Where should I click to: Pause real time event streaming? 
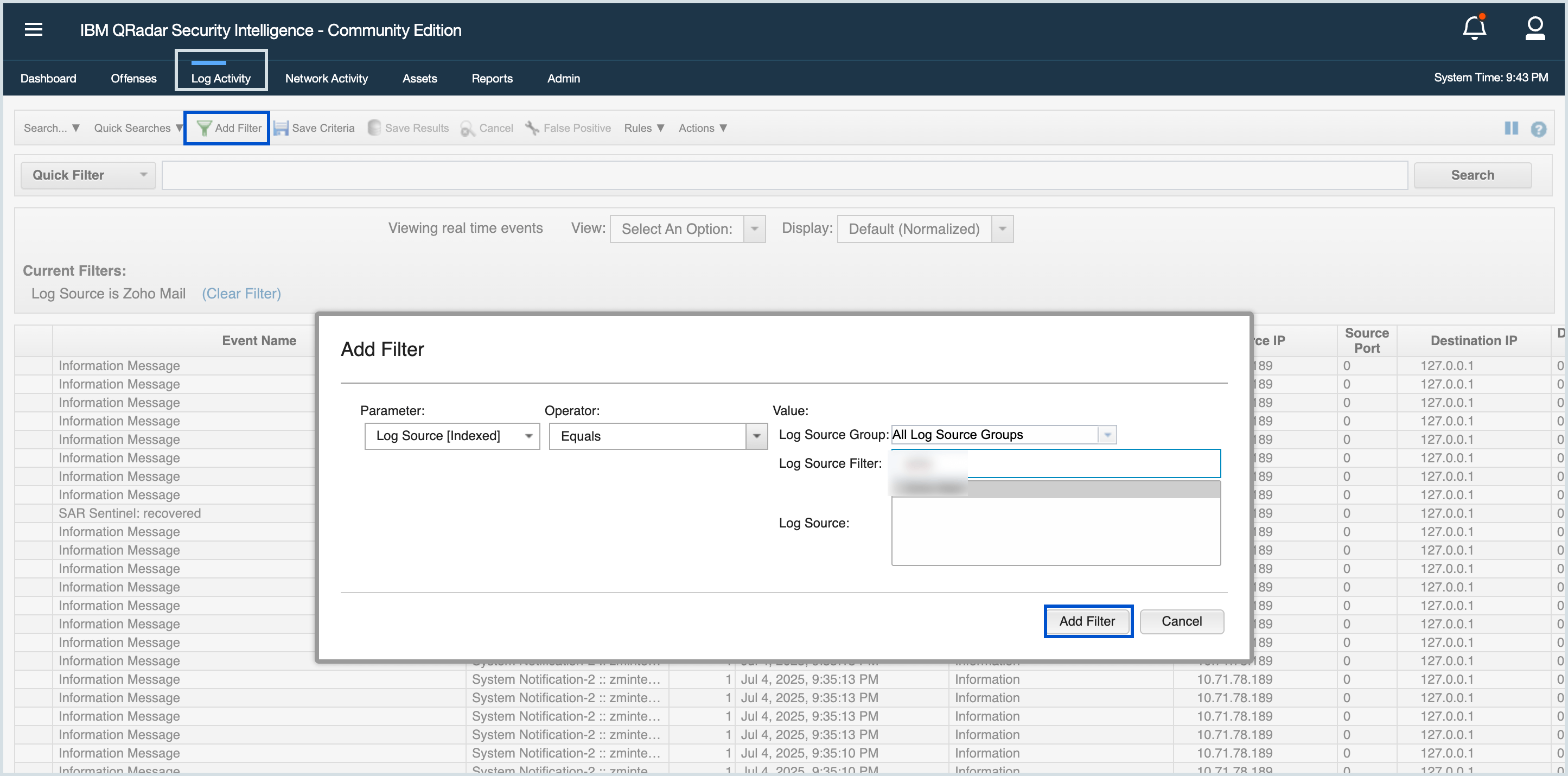1511,128
